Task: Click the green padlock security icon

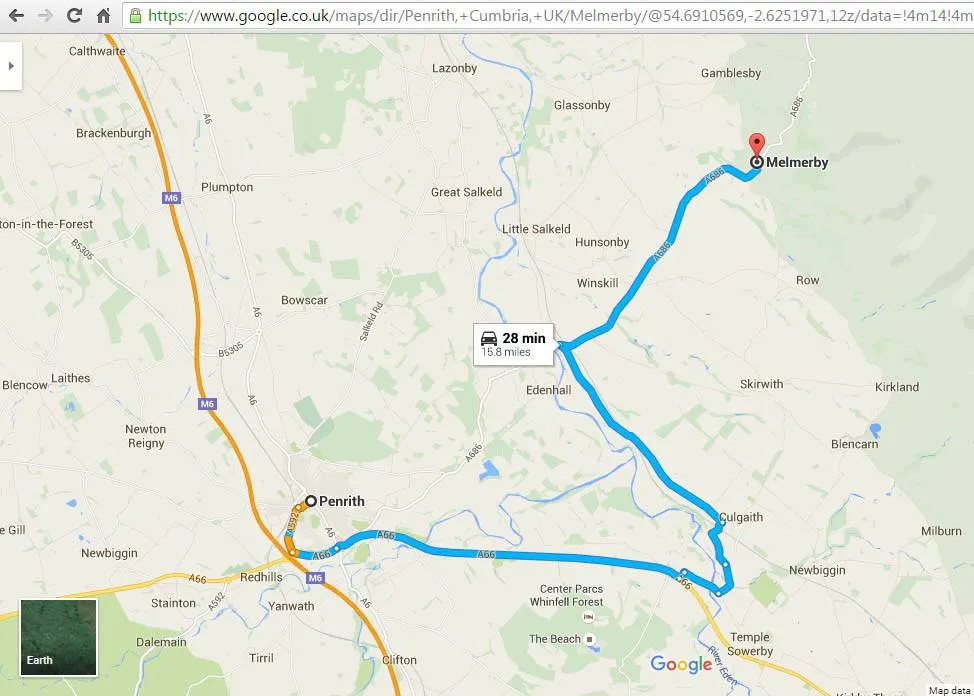Action: (x=135, y=16)
